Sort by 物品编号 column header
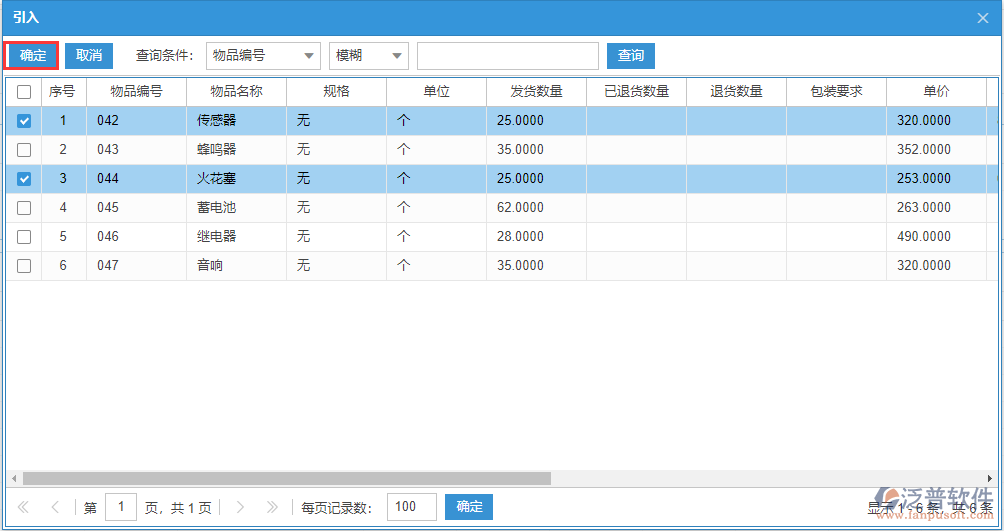This screenshot has width=1004, height=531. click(x=136, y=92)
